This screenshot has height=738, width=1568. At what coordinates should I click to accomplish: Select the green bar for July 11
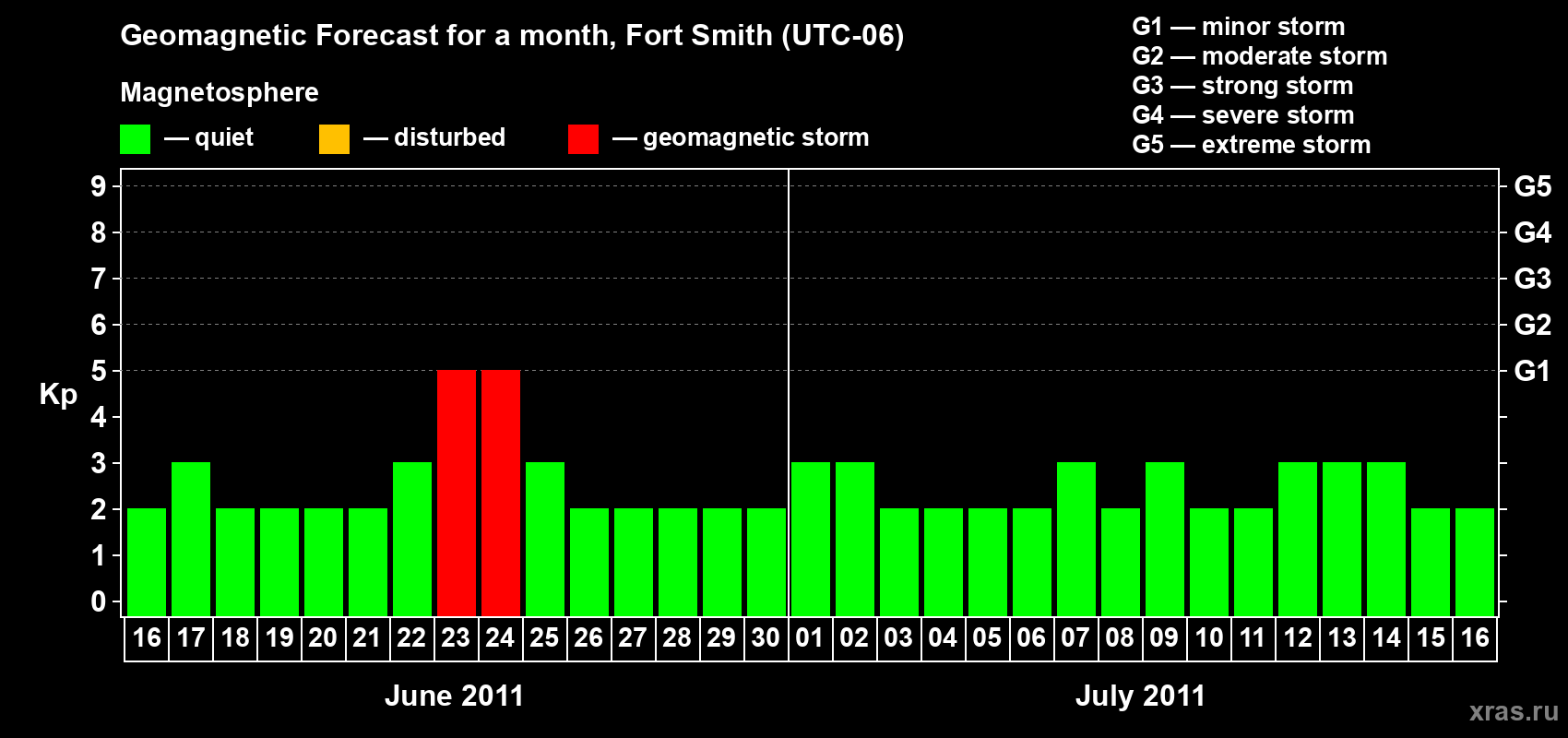[x=1253, y=562]
